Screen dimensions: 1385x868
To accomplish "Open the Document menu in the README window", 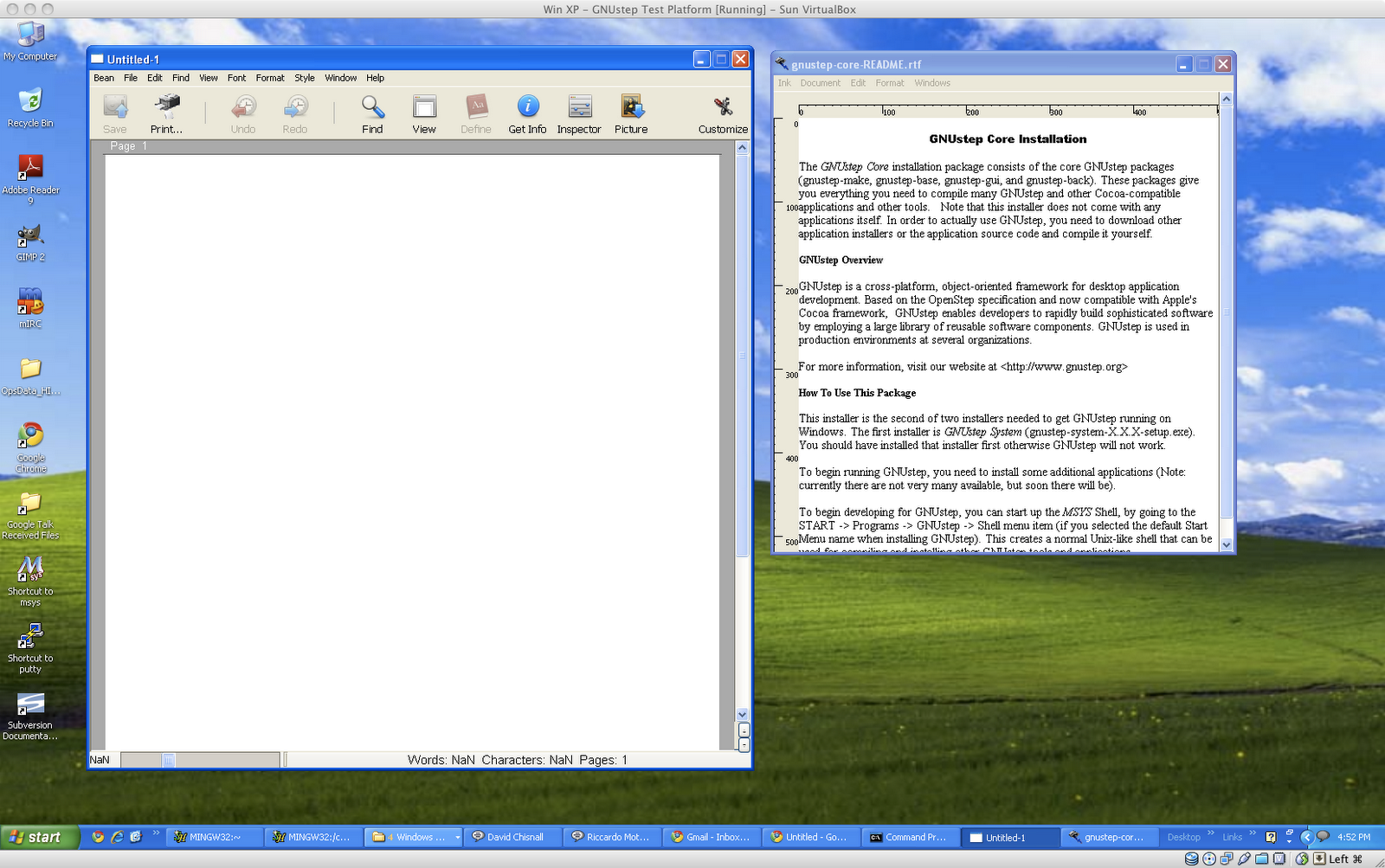I will pos(820,83).
